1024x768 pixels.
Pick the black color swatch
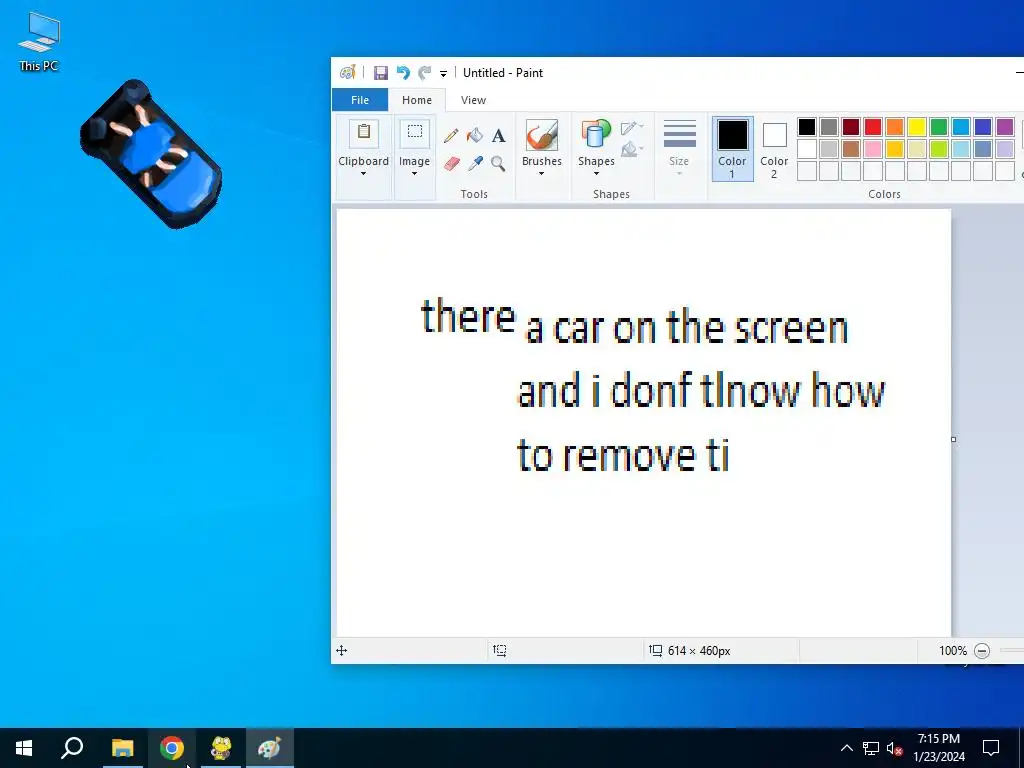point(807,127)
